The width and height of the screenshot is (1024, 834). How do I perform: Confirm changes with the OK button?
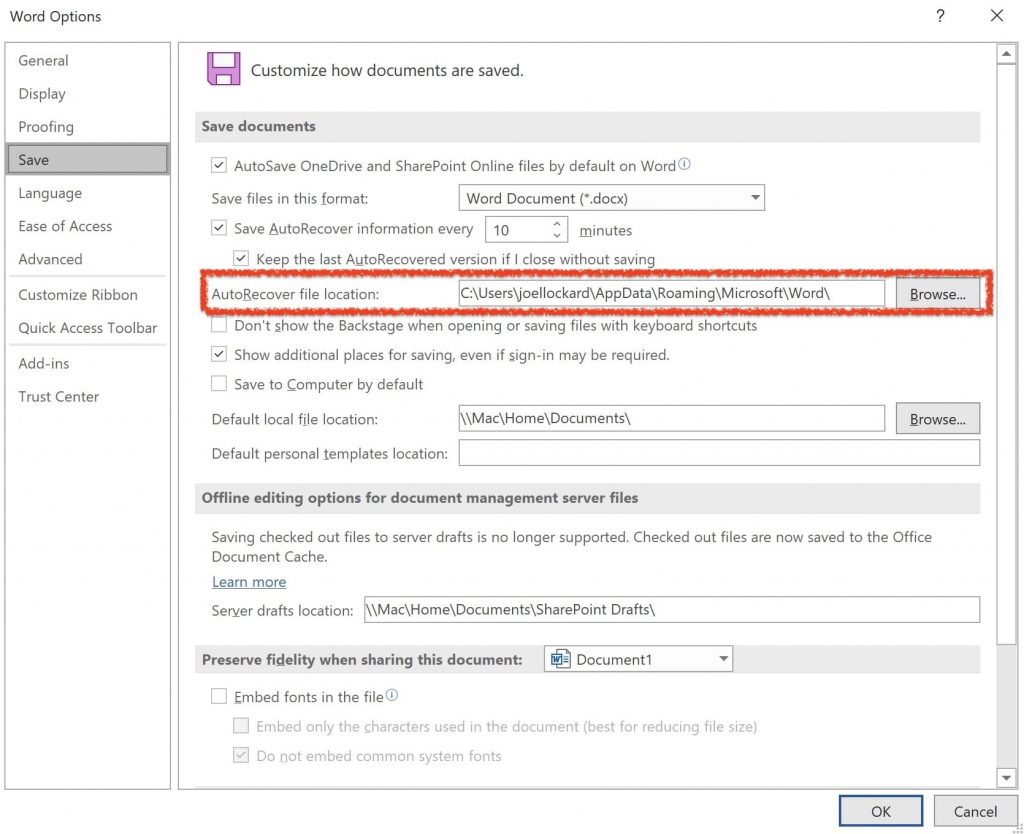coord(879,810)
